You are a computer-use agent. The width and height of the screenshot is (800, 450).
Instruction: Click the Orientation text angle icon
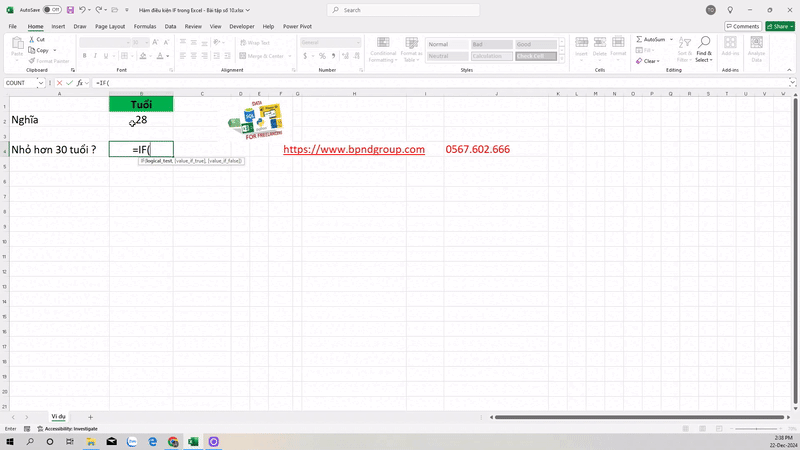point(217,42)
